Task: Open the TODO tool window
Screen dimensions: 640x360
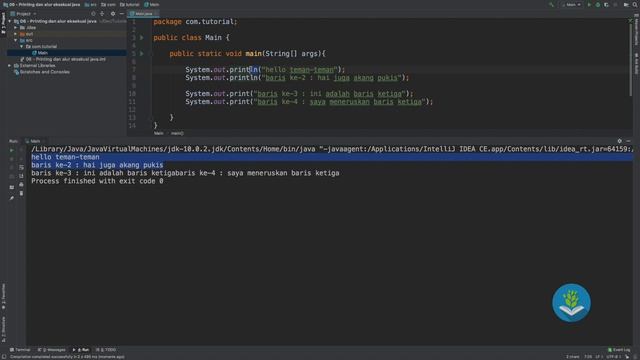Action: point(106,350)
